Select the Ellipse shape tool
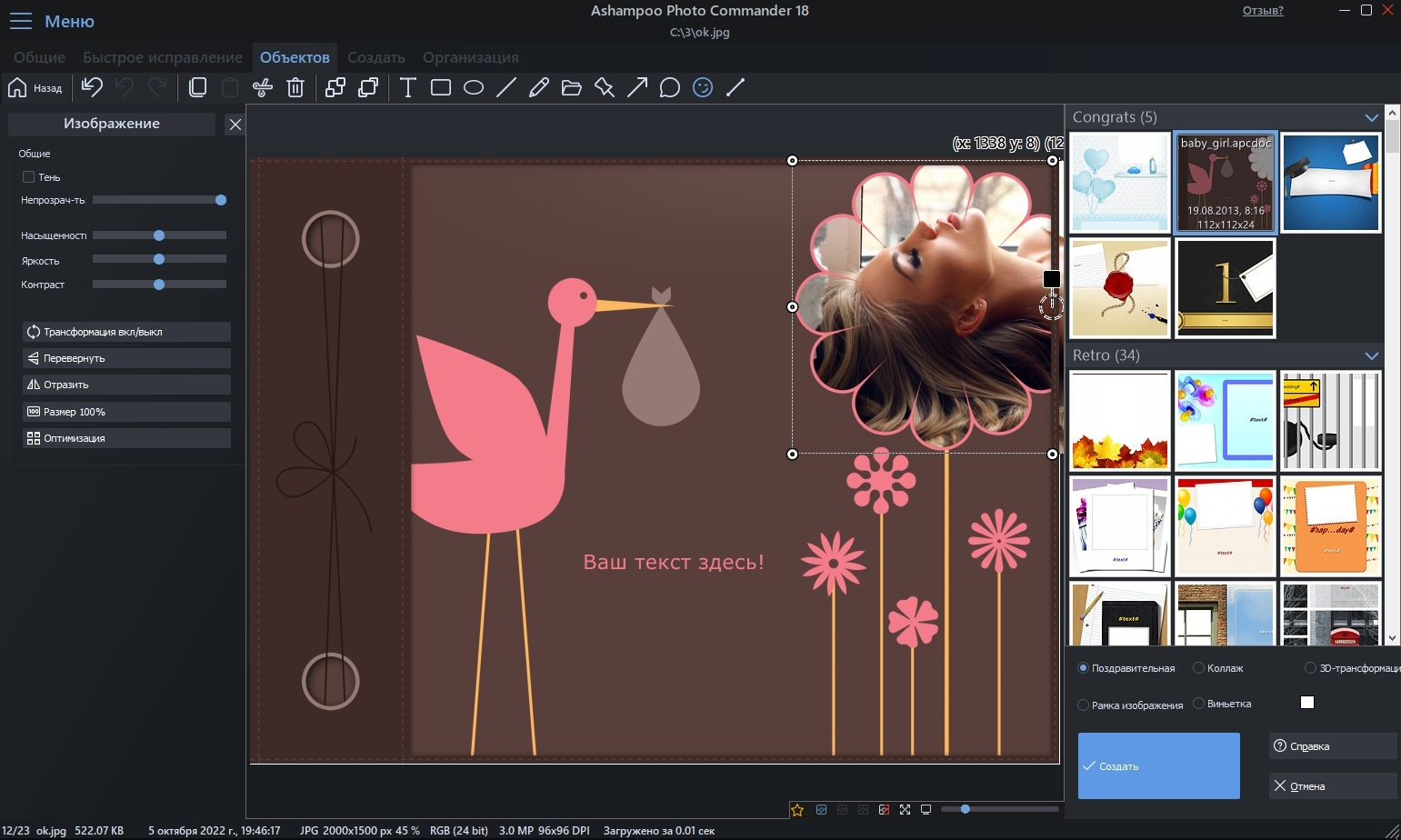The height and width of the screenshot is (840, 1401). [474, 87]
